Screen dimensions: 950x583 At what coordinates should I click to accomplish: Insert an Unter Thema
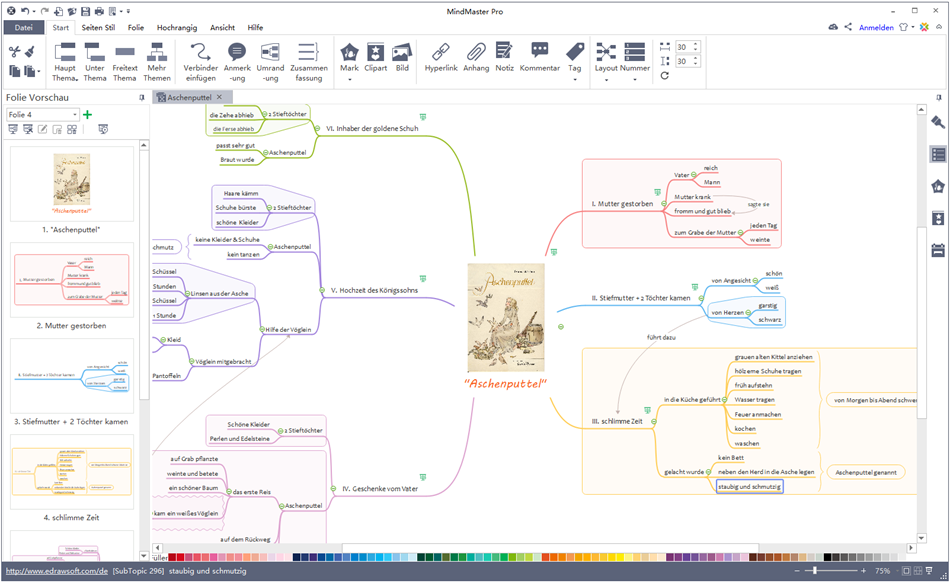click(x=95, y=62)
